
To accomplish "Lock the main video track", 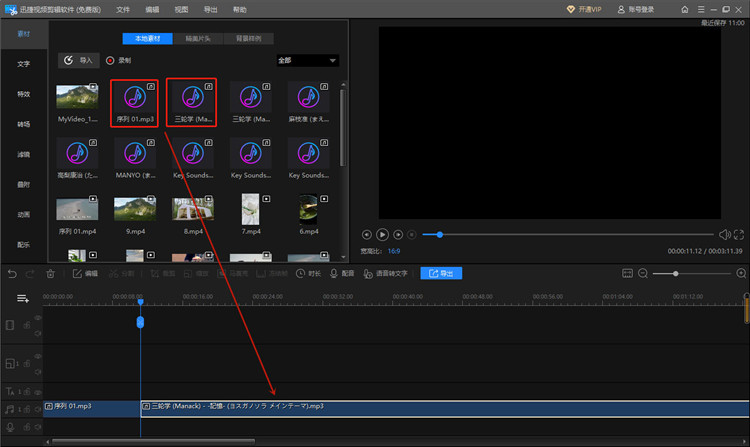I will 27,325.
